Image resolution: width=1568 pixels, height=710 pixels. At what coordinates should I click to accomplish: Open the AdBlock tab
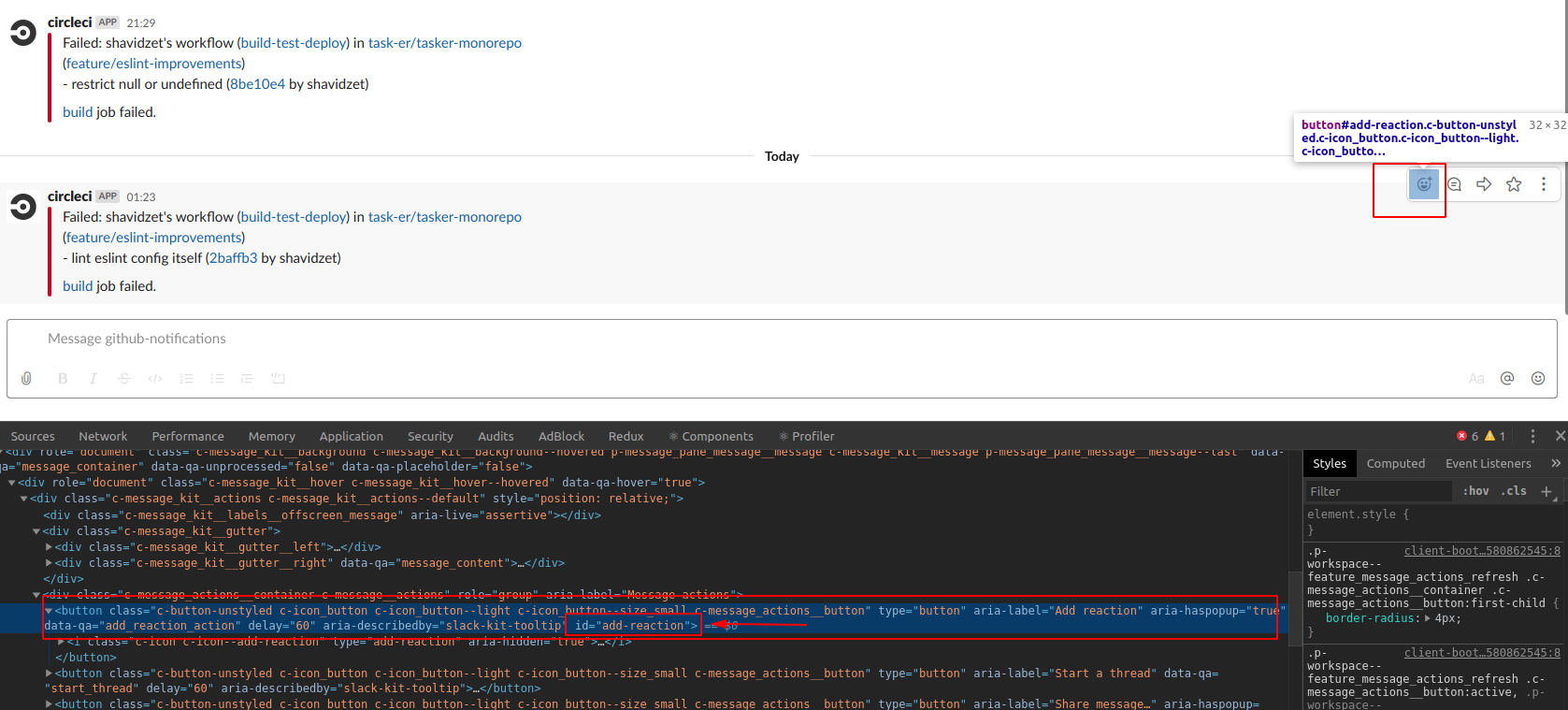tap(561, 436)
